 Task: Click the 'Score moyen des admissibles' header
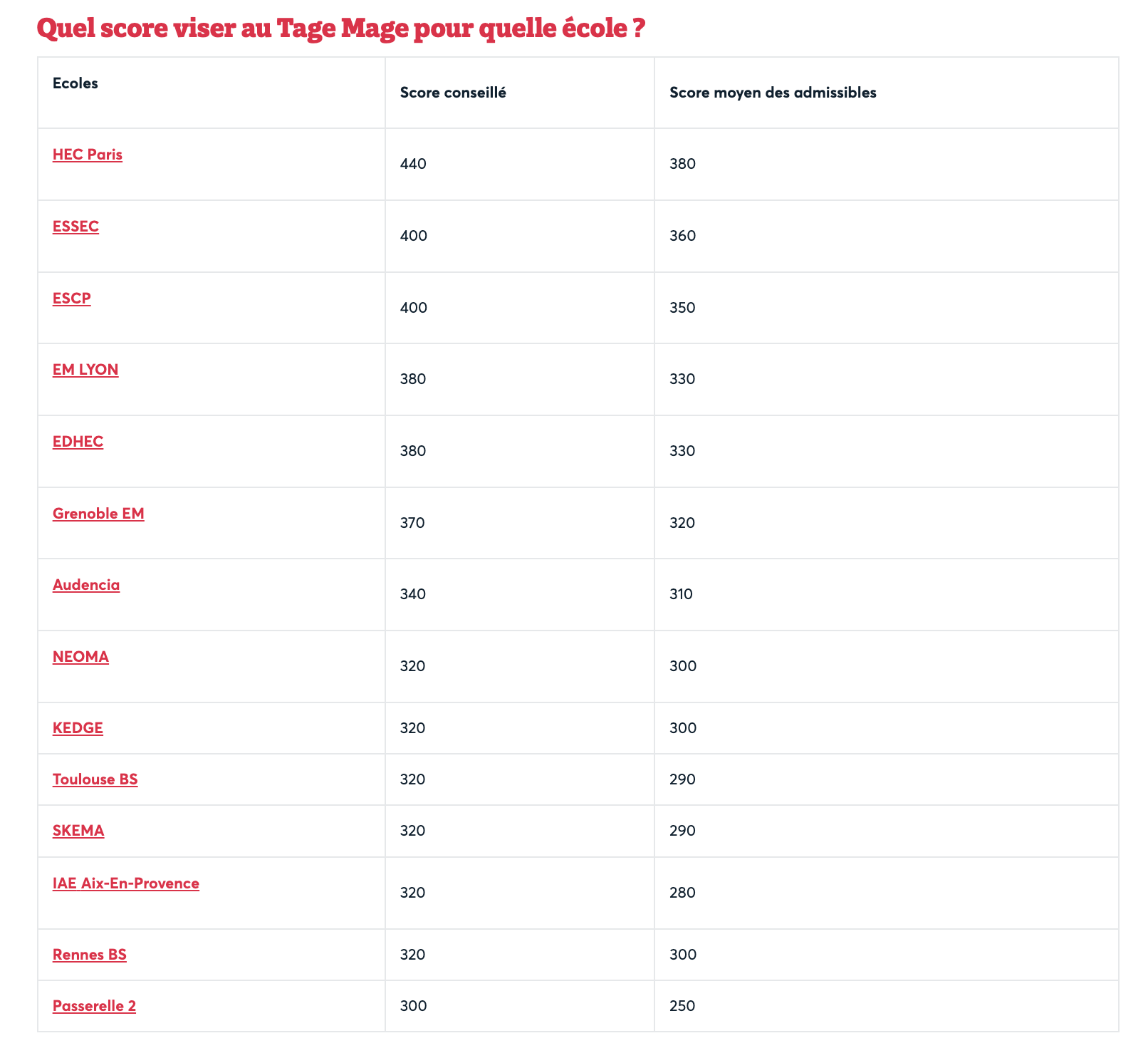click(773, 93)
